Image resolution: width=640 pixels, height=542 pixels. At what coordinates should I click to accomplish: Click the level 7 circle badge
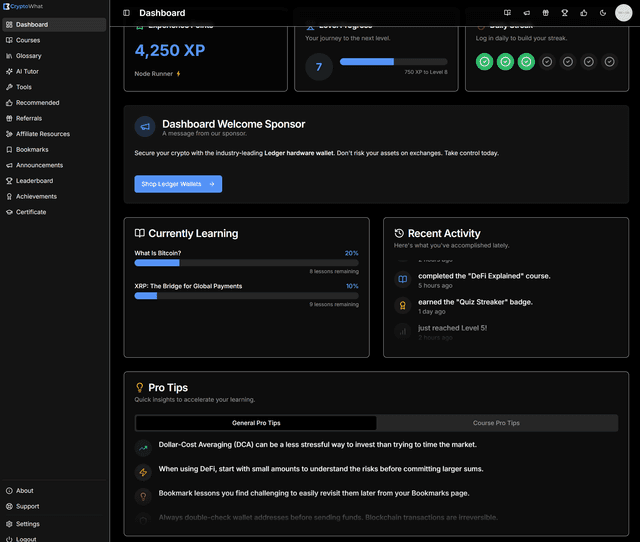[x=319, y=67]
